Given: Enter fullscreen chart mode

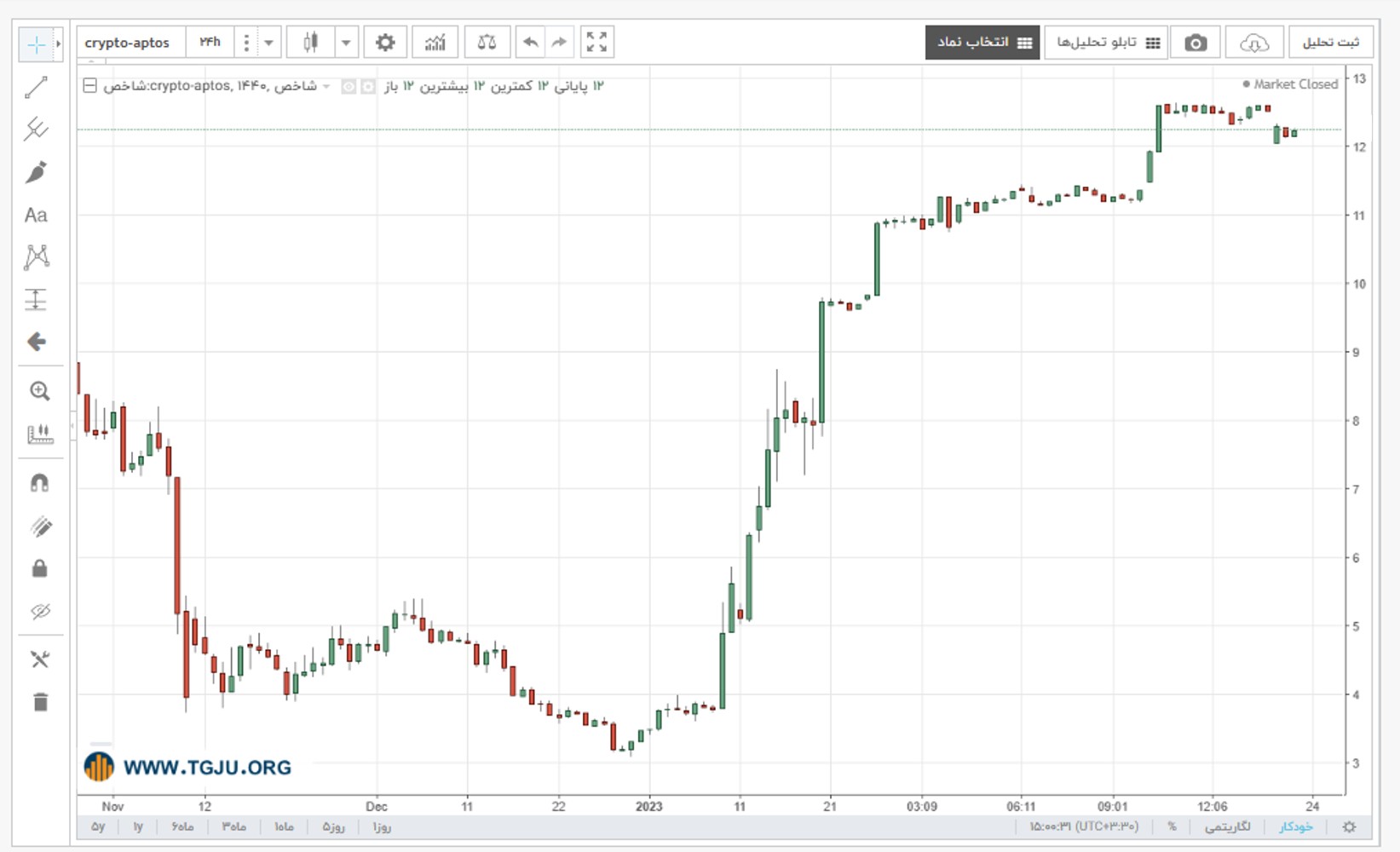Looking at the screenshot, I should 596,42.
